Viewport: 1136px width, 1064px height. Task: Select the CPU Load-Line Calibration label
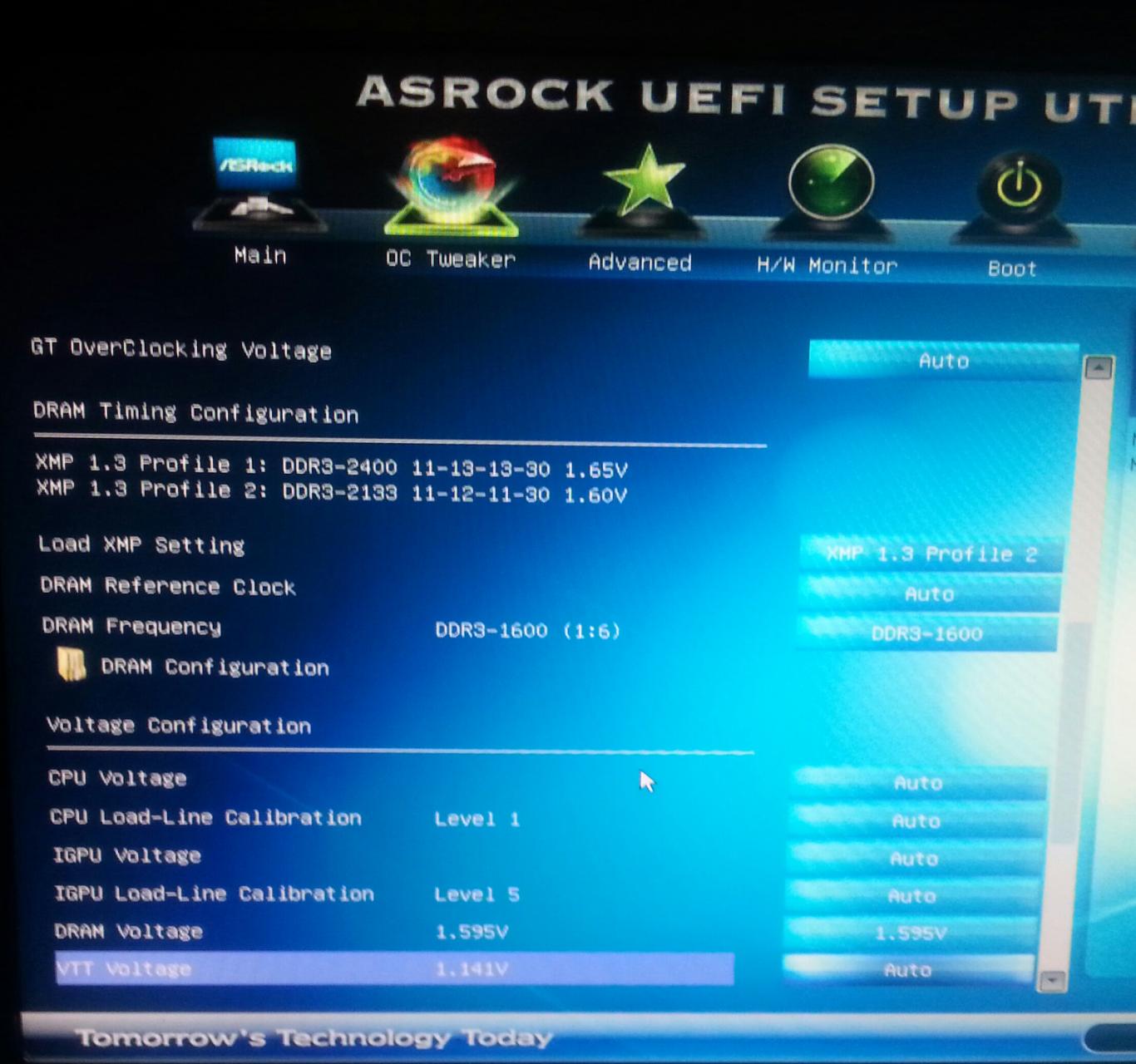(205, 817)
